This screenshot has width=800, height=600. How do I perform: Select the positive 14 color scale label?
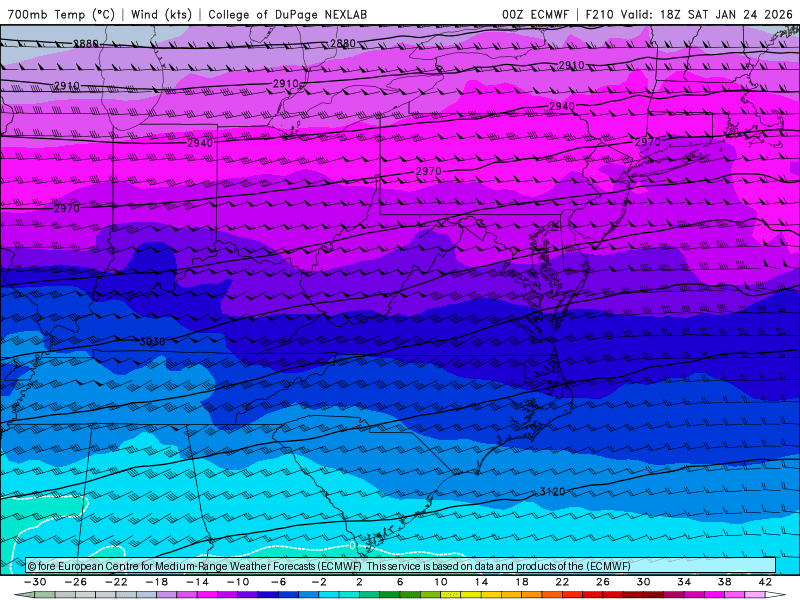[x=481, y=582]
